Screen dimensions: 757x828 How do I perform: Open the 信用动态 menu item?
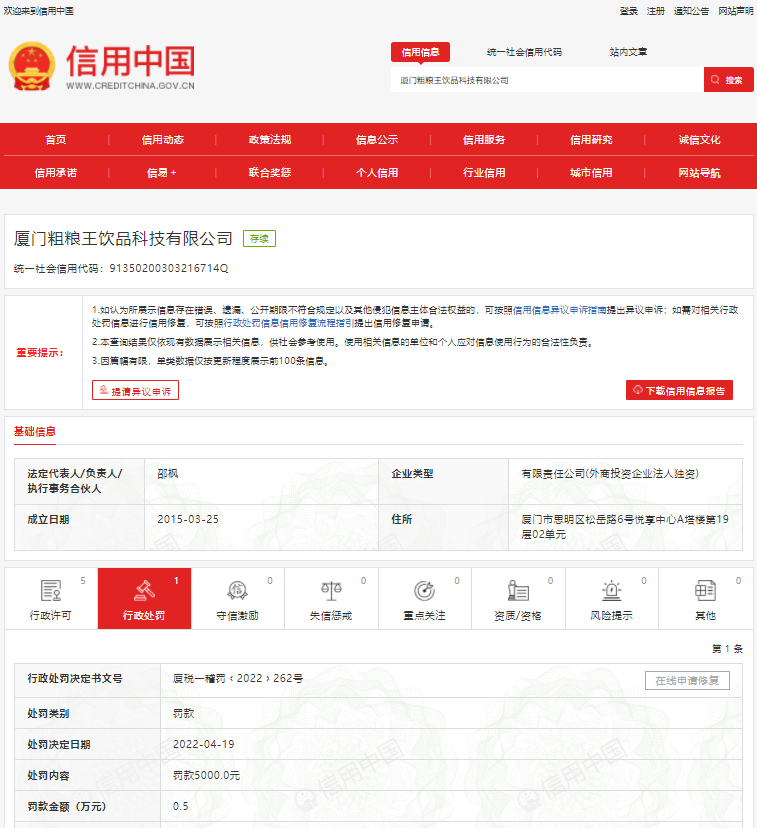[163, 140]
